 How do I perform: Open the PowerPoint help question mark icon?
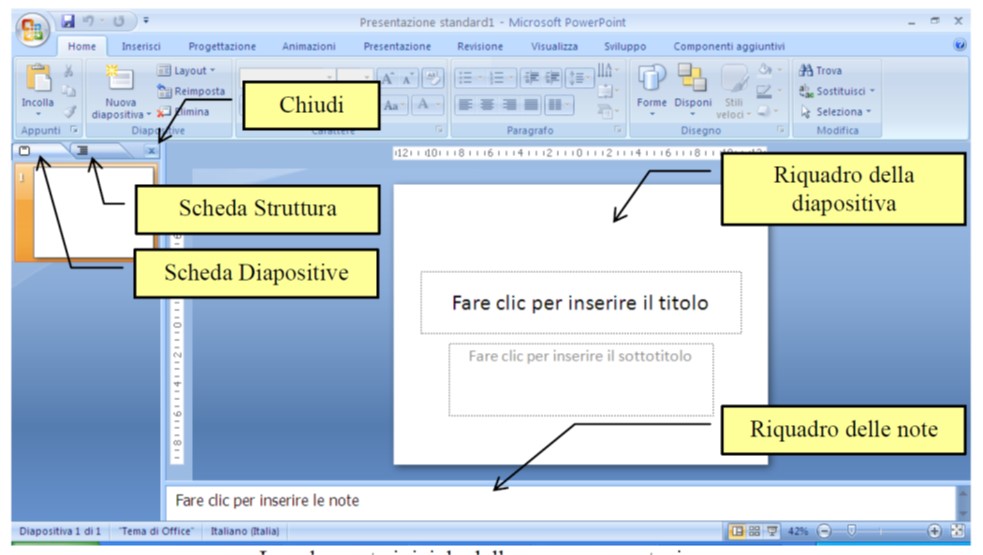pos(959,45)
